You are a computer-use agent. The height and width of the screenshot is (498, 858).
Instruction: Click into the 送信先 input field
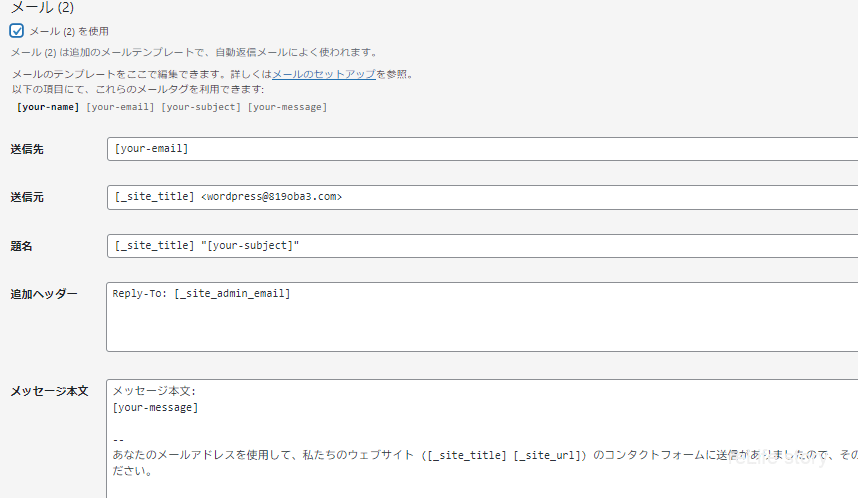[480, 149]
